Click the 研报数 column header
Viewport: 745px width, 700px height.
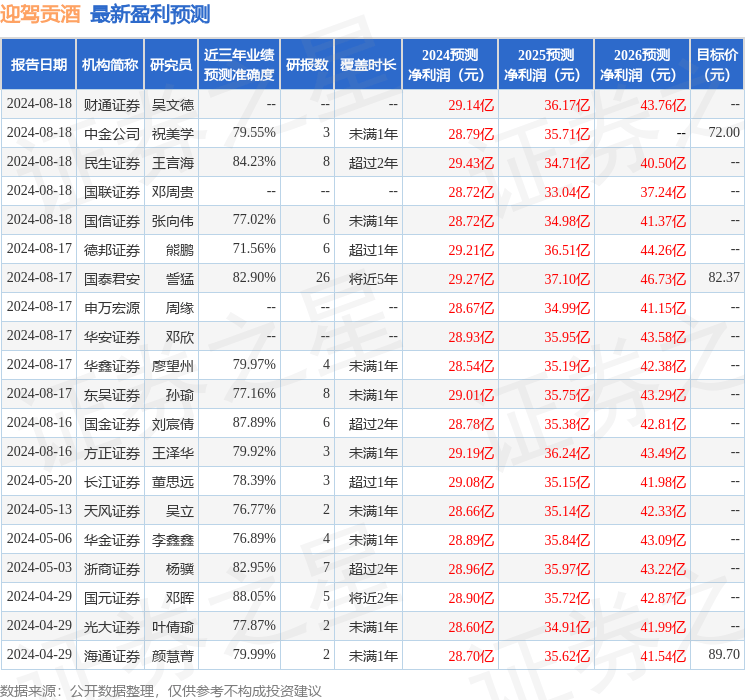click(x=307, y=65)
